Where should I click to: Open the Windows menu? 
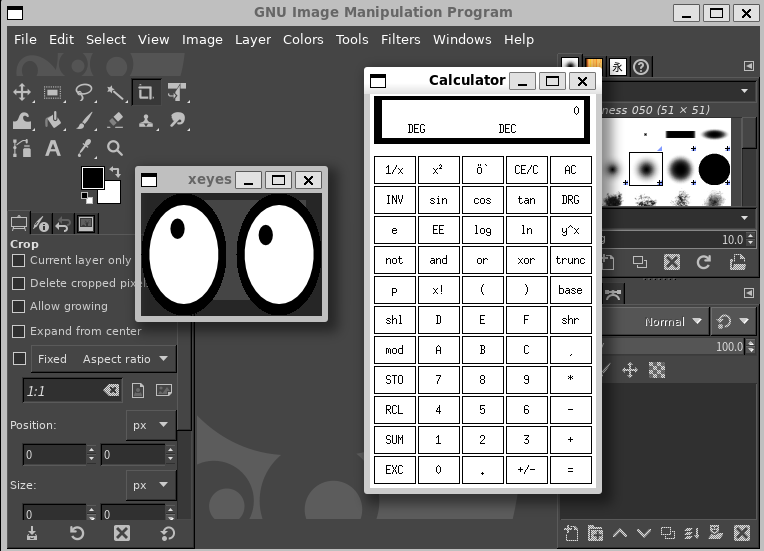click(462, 39)
